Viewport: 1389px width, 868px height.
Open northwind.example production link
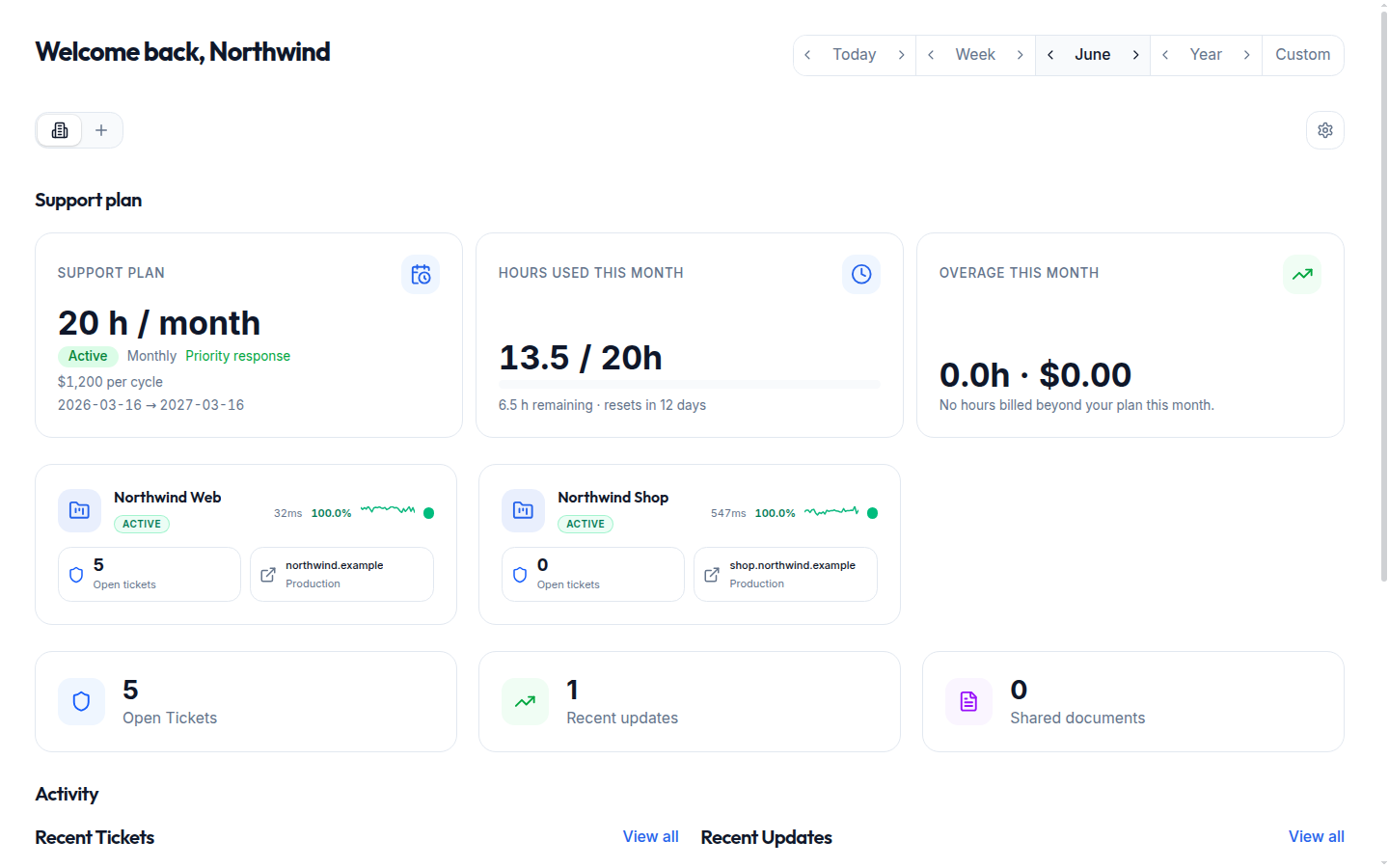(x=342, y=575)
